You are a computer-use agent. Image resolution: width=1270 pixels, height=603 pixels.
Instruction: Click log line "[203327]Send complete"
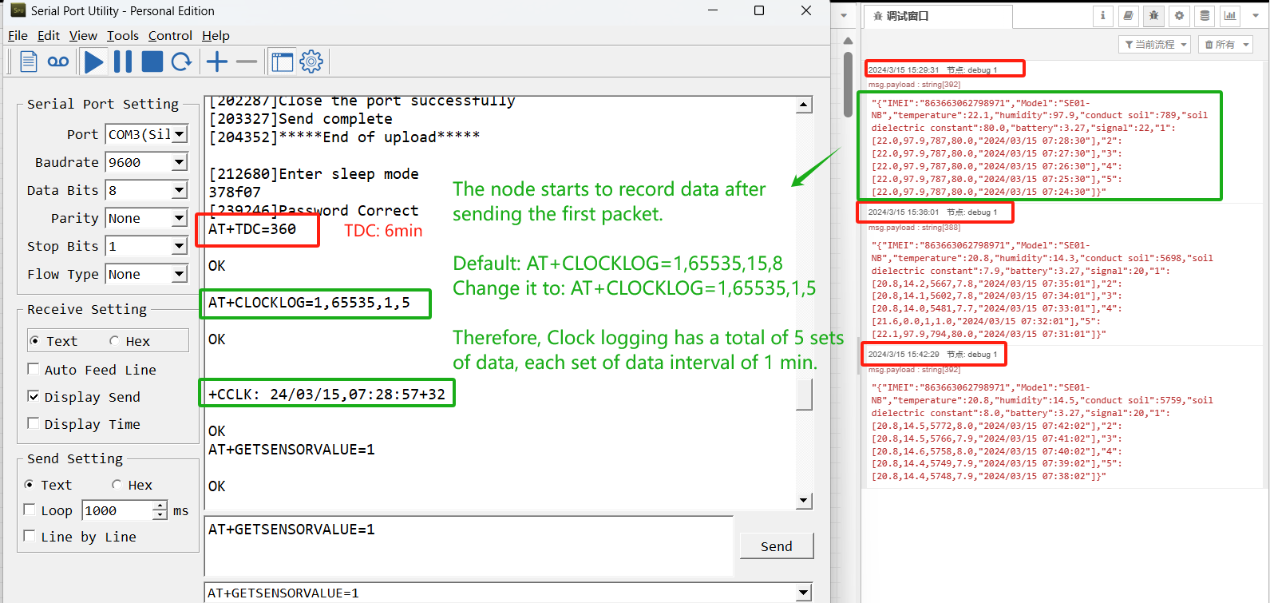(300, 119)
